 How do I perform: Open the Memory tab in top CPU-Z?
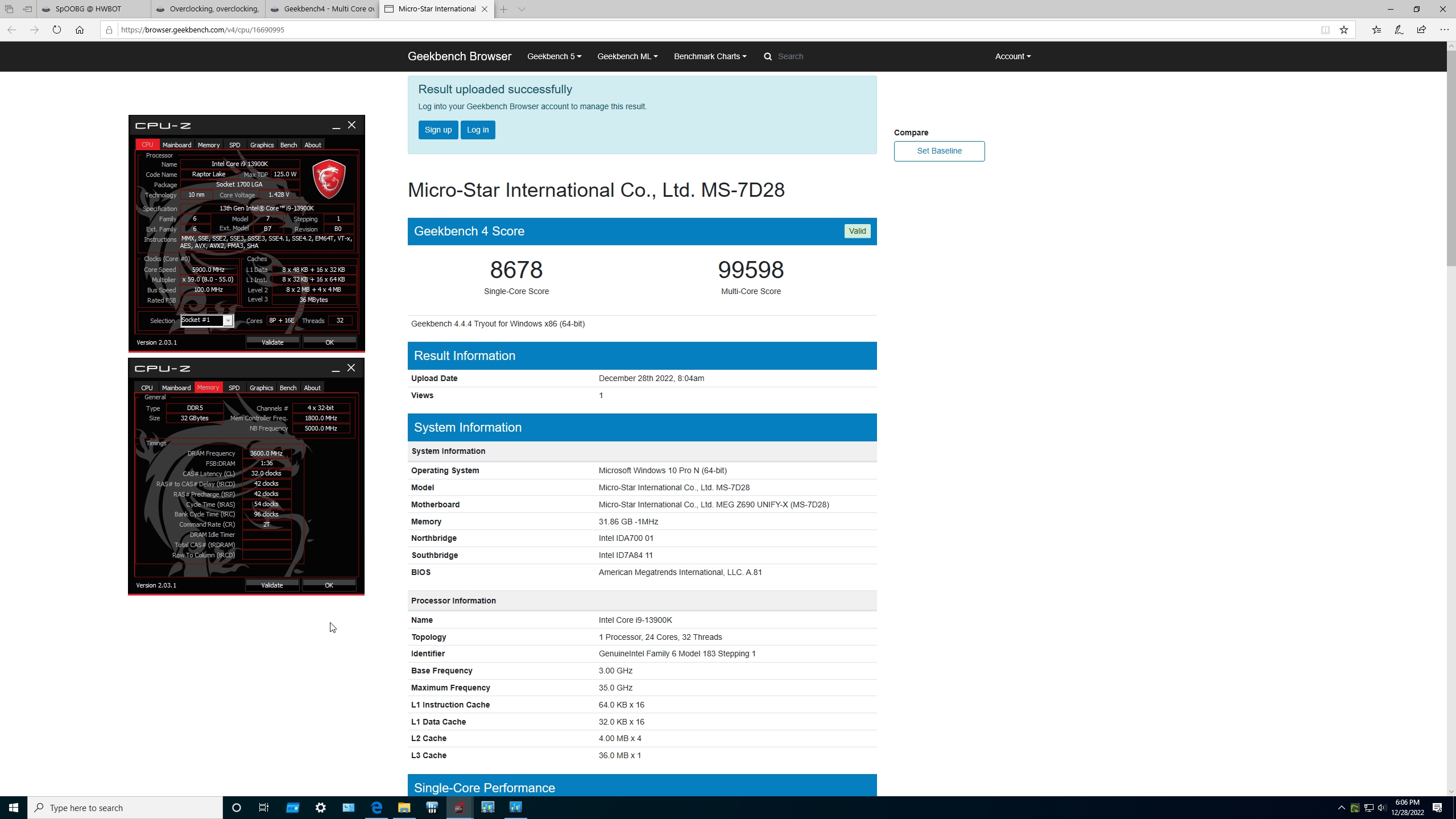coord(209,145)
